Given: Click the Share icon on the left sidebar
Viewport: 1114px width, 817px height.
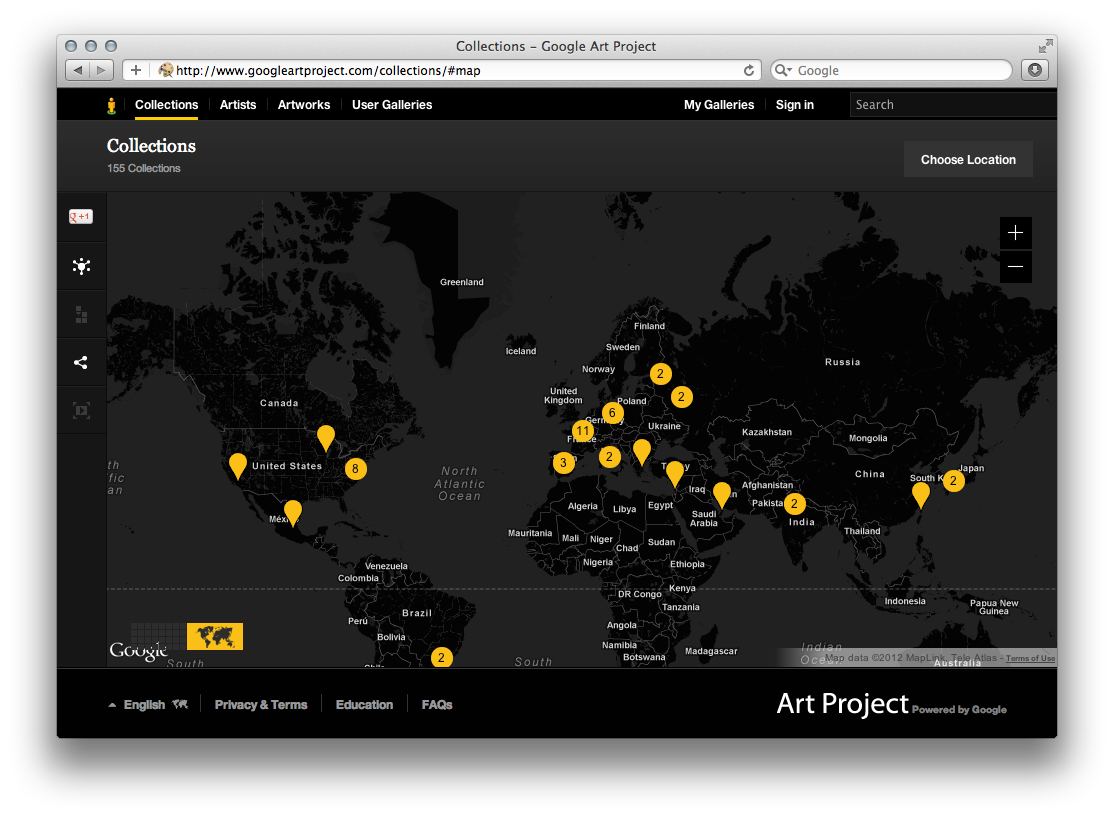Looking at the screenshot, I should click(81, 362).
